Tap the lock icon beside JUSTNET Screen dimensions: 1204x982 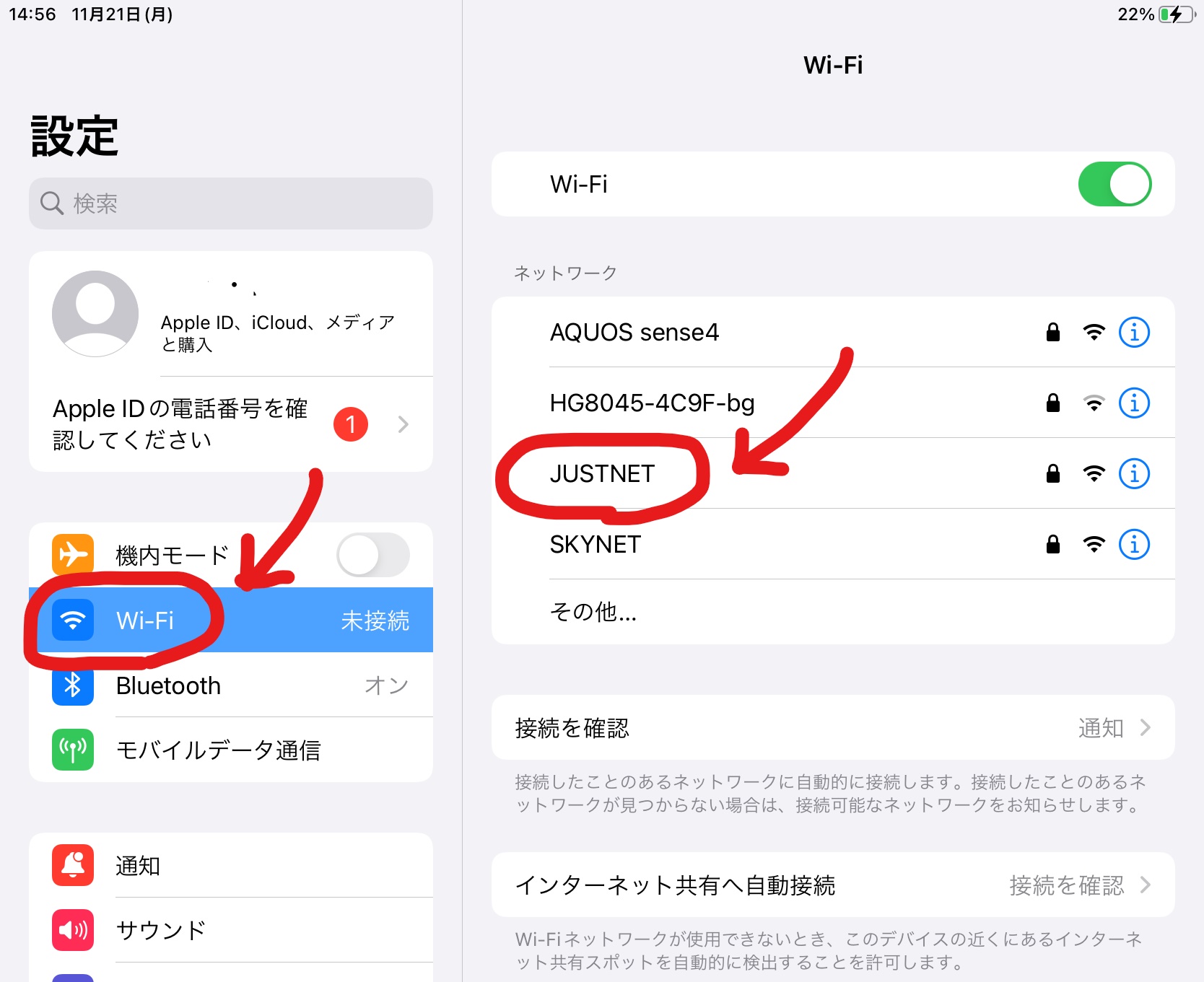(1053, 473)
